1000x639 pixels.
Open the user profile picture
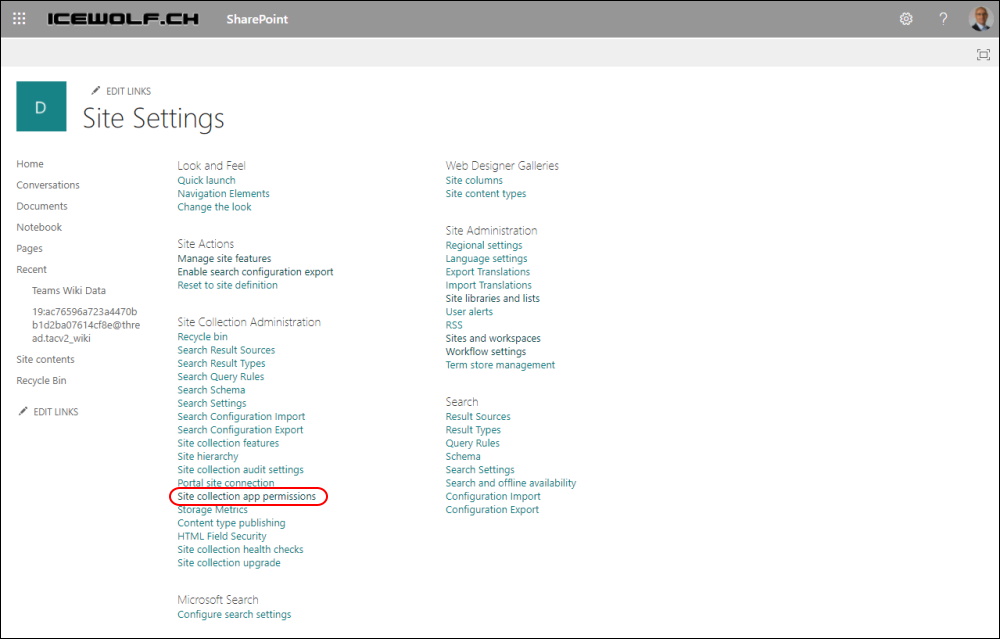tap(980, 18)
